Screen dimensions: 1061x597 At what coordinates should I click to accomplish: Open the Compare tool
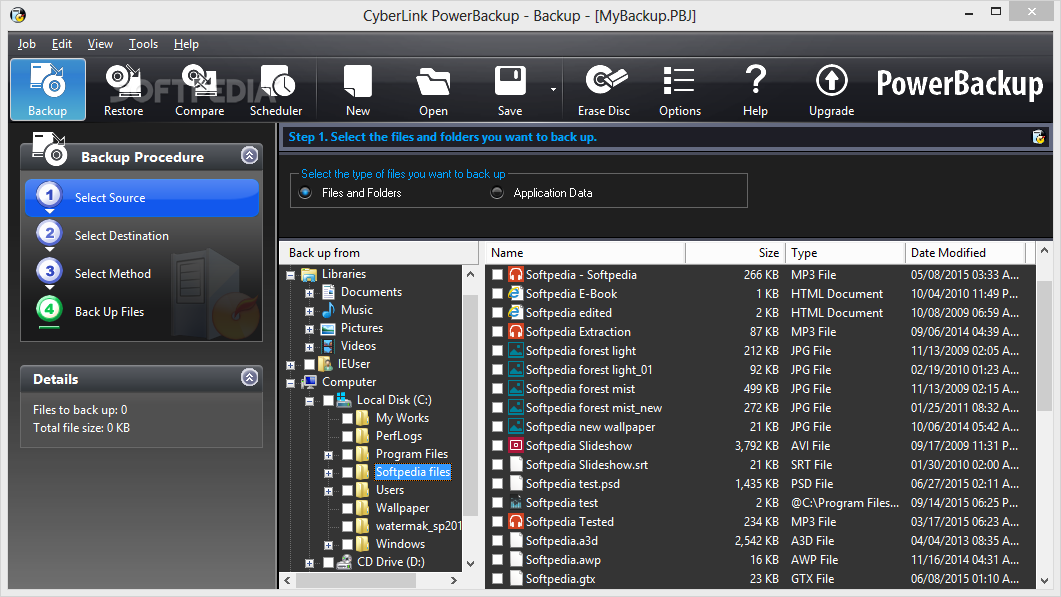(200, 89)
